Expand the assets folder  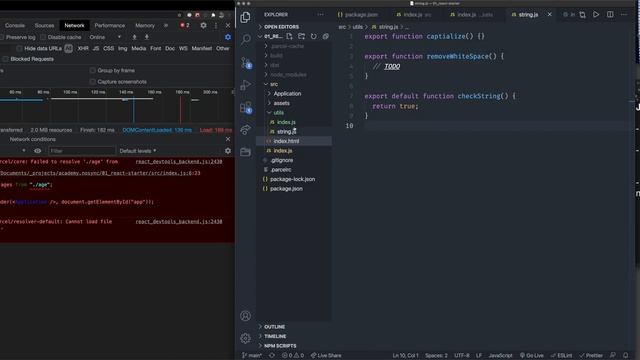[282, 103]
